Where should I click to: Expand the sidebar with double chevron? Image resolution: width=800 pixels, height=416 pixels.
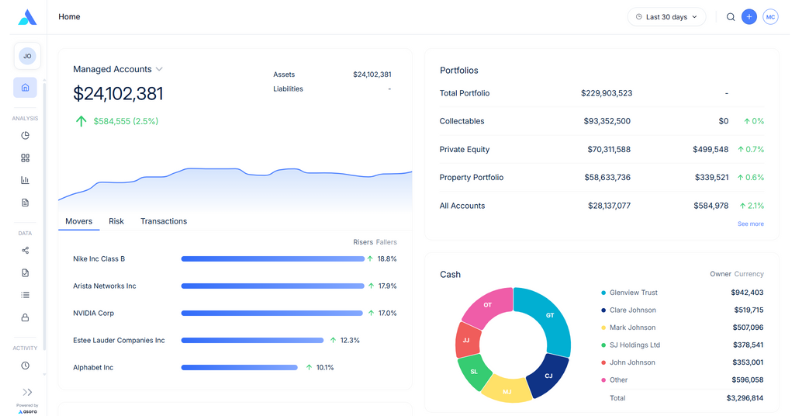pyautogui.click(x=27, y=392)
